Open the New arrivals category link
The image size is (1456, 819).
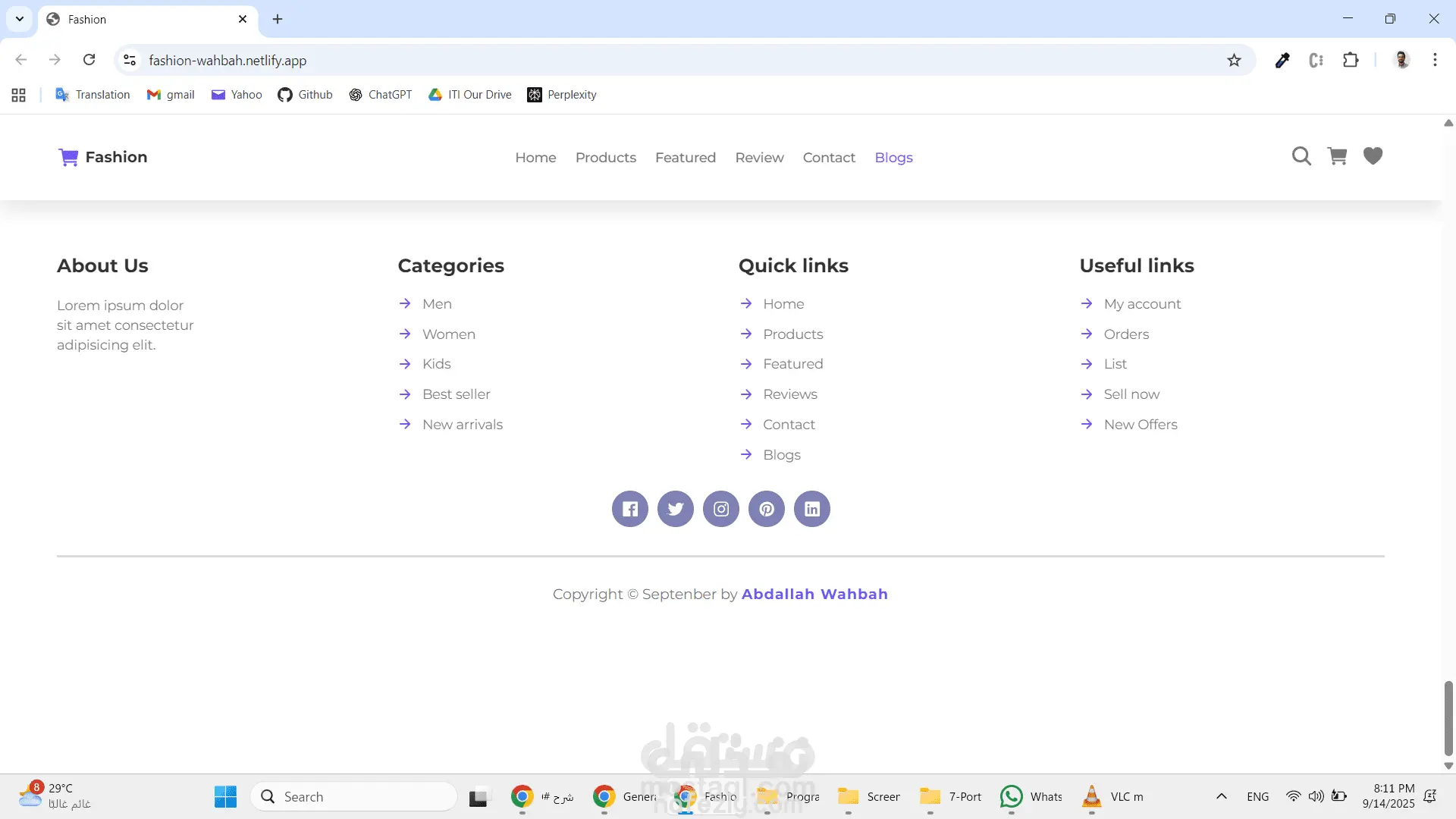[462, 425]
